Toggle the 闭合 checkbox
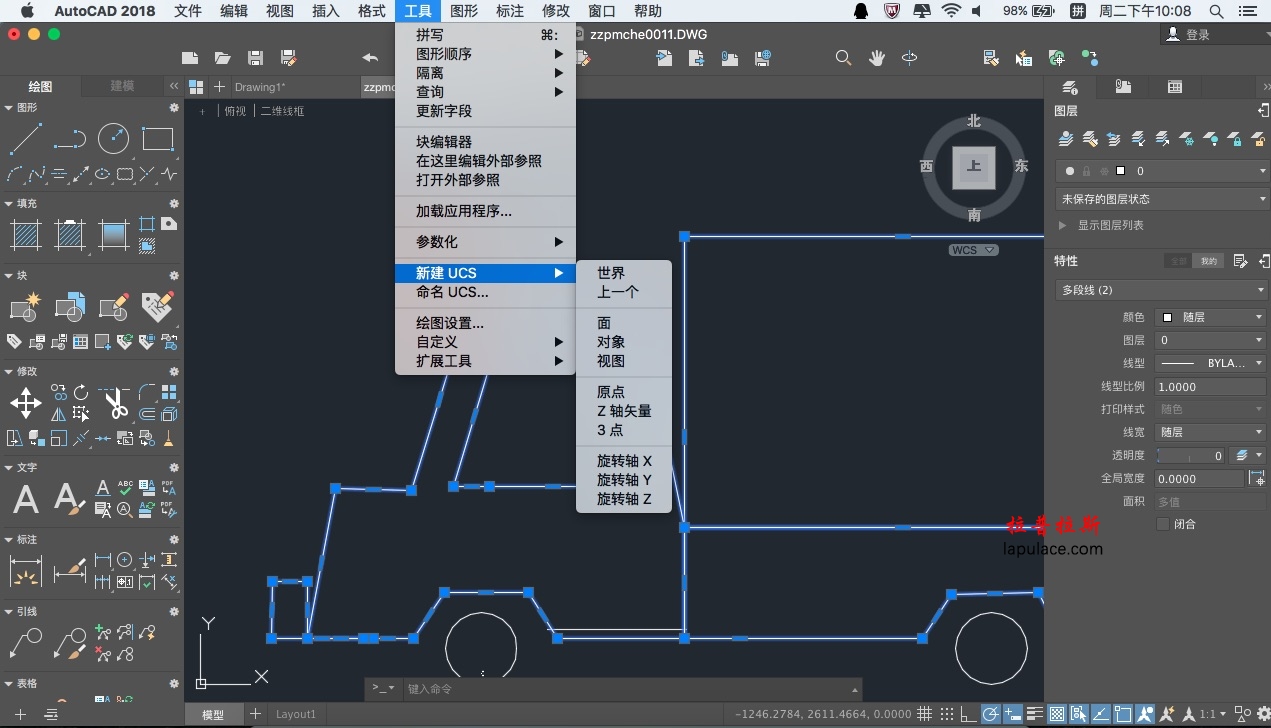 pos(1162,524)
